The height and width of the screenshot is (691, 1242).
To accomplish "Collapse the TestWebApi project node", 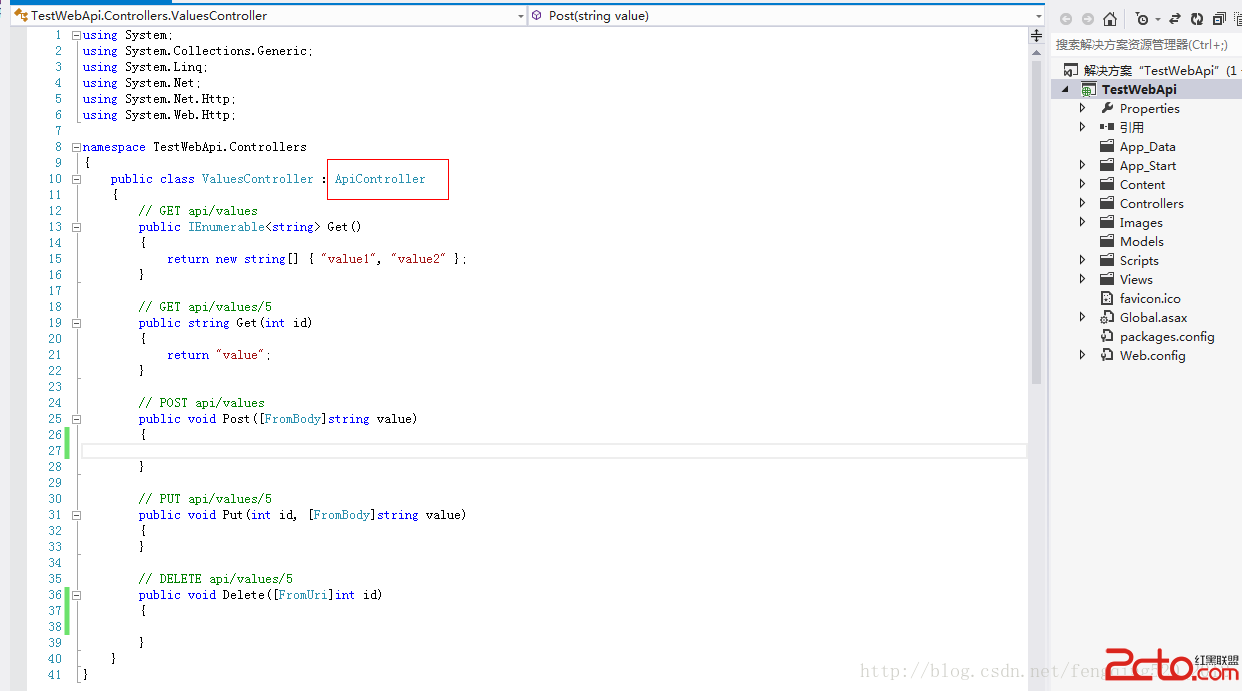I will [x=1066, y=90].
